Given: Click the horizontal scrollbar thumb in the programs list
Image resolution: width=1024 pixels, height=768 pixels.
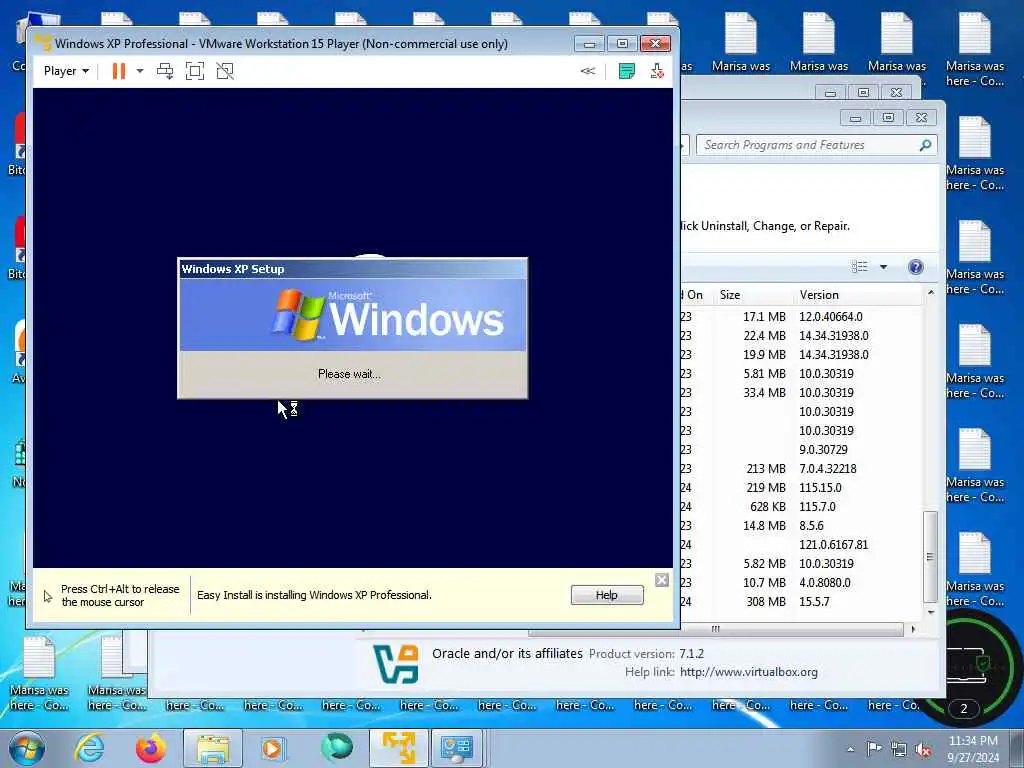Looking at the screenshot, I should point(716,629).
